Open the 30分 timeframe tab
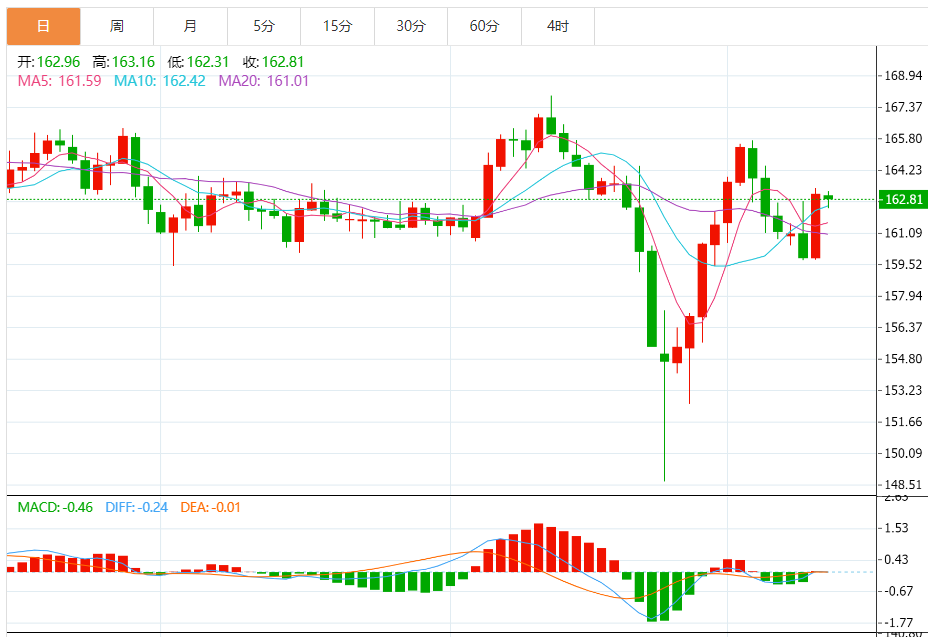Screen dimensions: 928x637 coord(411,26)
